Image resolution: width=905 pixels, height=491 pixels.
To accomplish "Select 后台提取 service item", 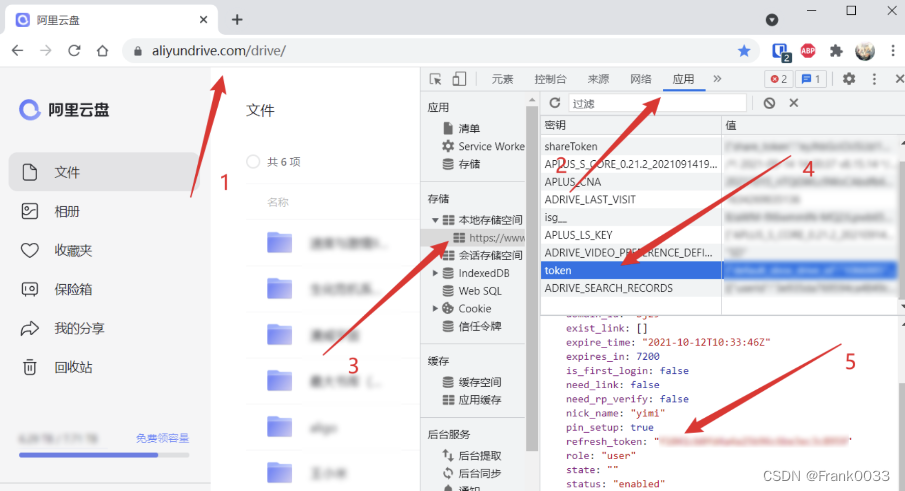I will point(472,456).
